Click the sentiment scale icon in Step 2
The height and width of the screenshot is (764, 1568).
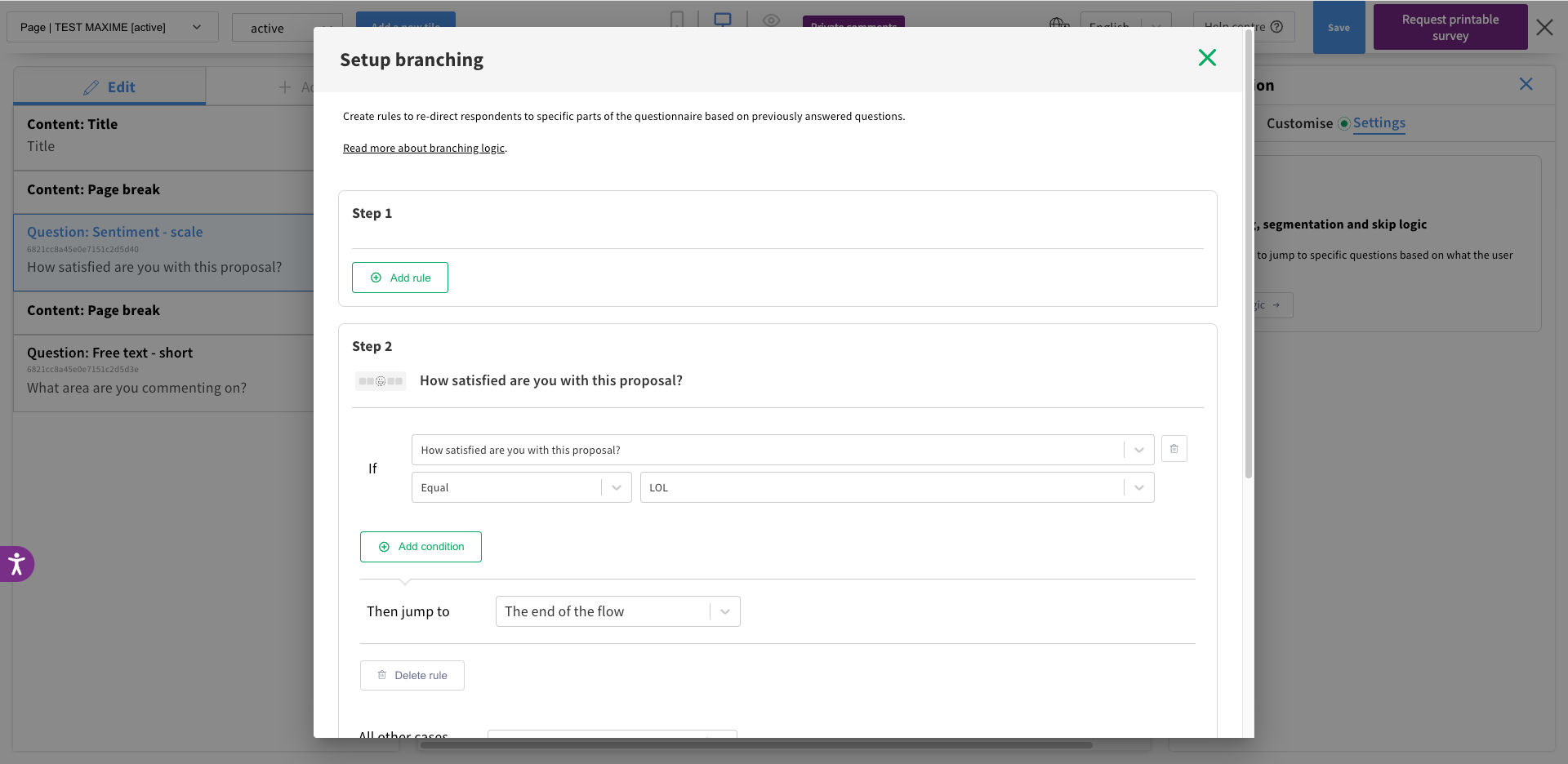381,381
